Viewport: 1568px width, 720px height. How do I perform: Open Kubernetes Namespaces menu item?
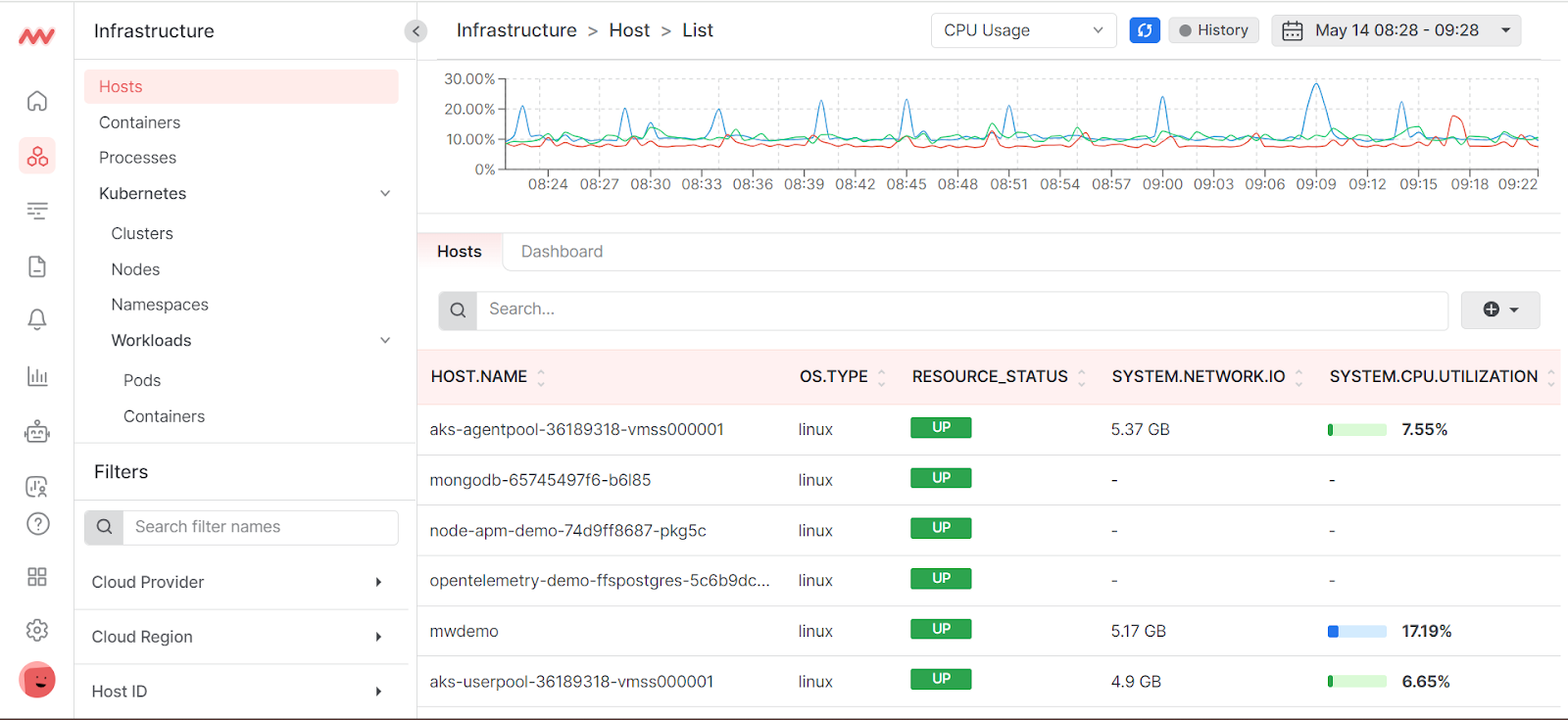click(x=160, y=305)
